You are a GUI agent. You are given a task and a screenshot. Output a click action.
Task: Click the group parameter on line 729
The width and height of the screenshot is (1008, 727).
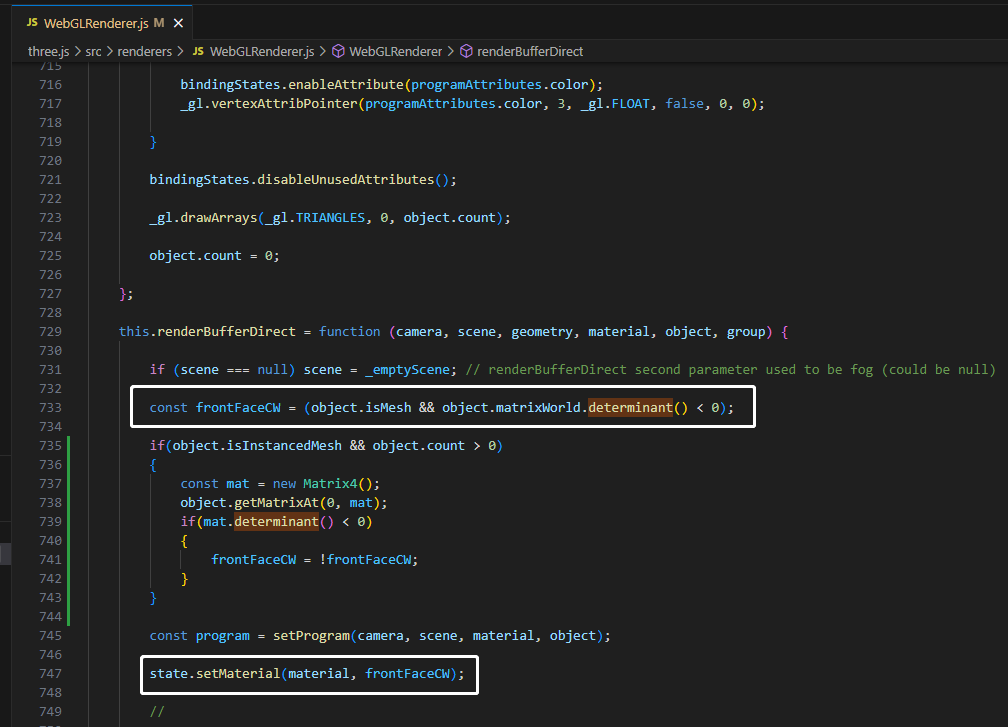click(746, 332)
